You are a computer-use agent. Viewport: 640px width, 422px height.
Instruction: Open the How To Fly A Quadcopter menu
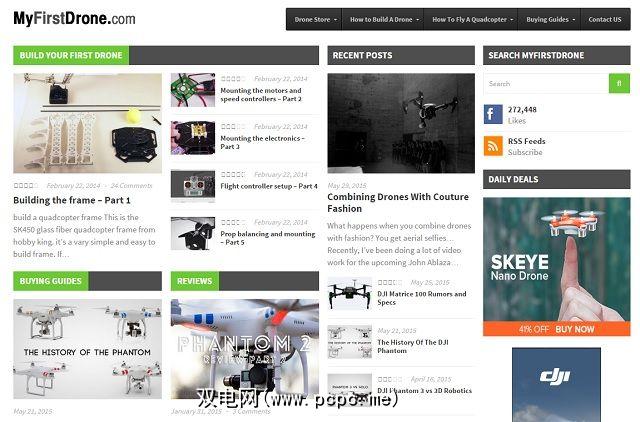click(x=469, y=20)
